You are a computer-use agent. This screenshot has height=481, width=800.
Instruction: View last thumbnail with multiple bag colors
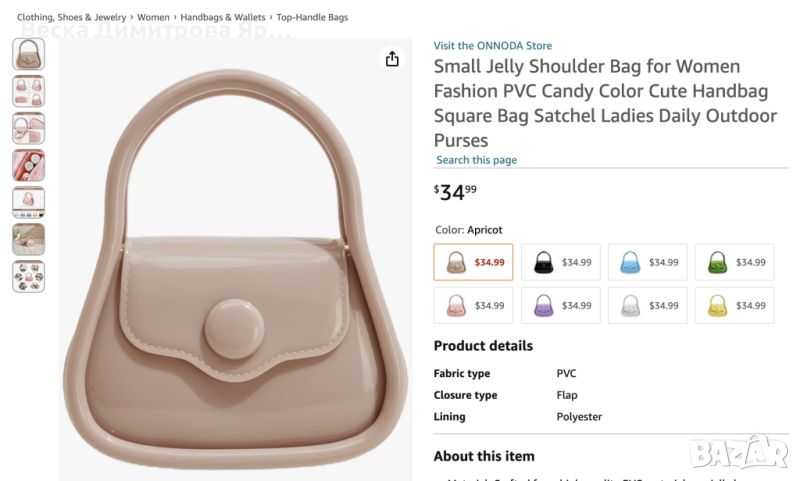tap(28, 276)
